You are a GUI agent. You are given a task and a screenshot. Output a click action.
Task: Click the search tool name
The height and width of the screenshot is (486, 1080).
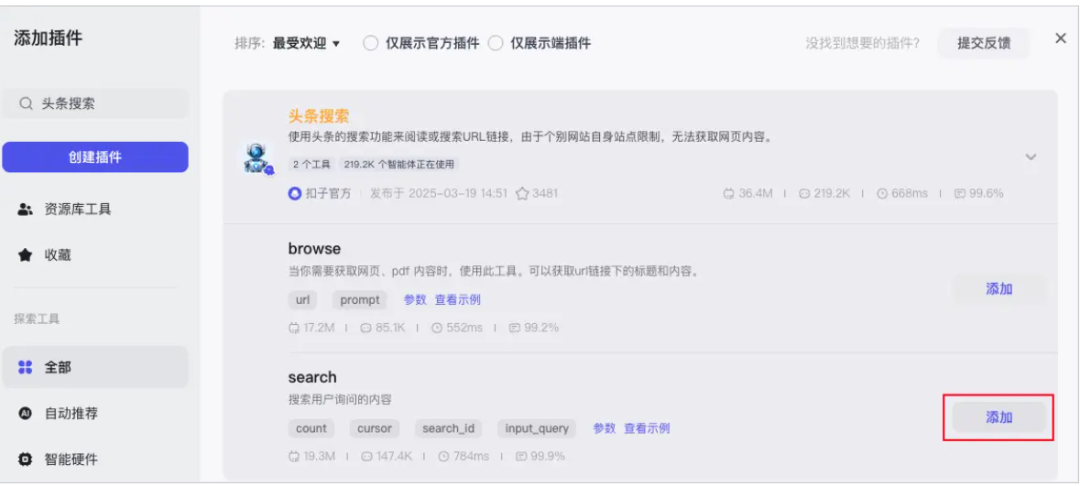312,377
